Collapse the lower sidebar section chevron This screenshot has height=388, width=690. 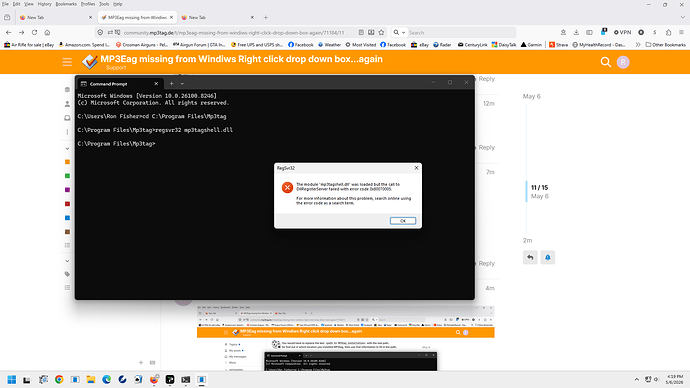[x=67, y=261]
